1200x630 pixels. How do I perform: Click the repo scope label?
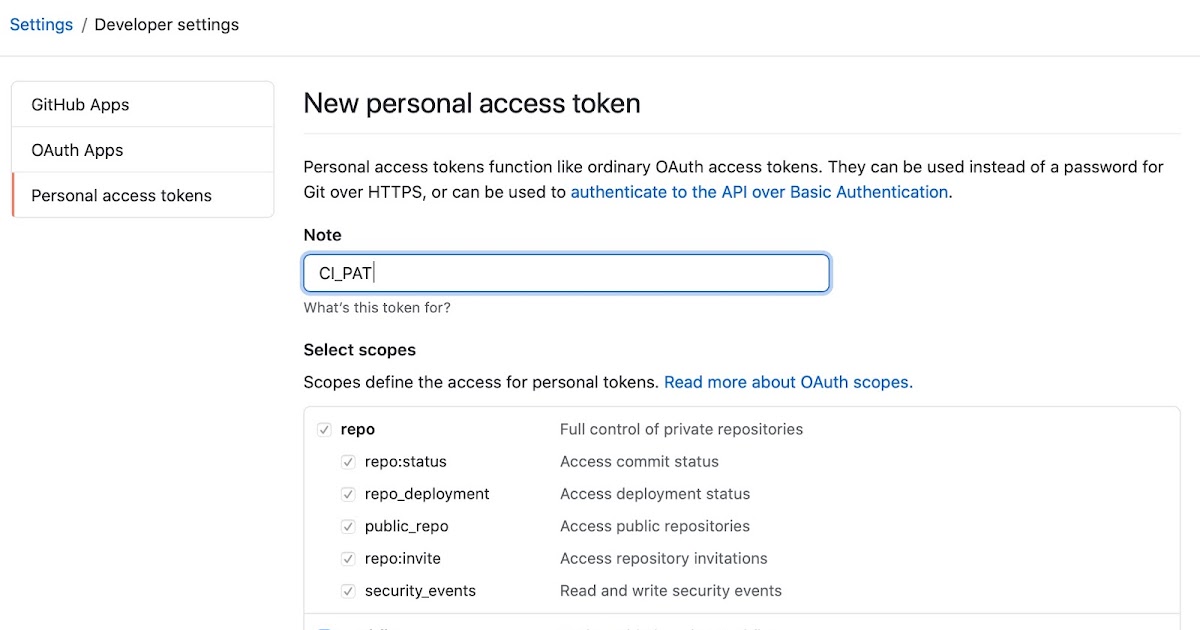click(x=358, y=428)
